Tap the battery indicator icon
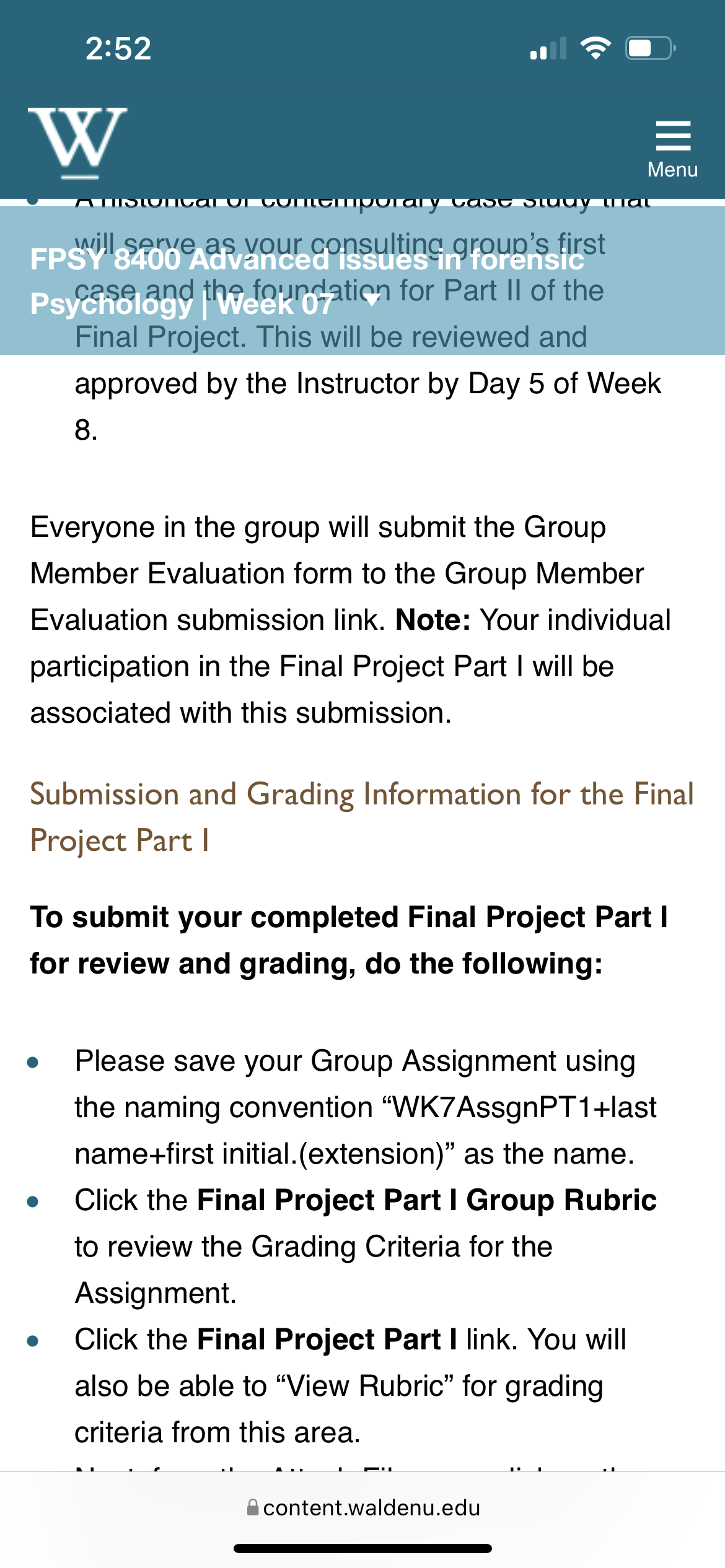Viewport: 725px width, 1568px height. pos(650,48)
